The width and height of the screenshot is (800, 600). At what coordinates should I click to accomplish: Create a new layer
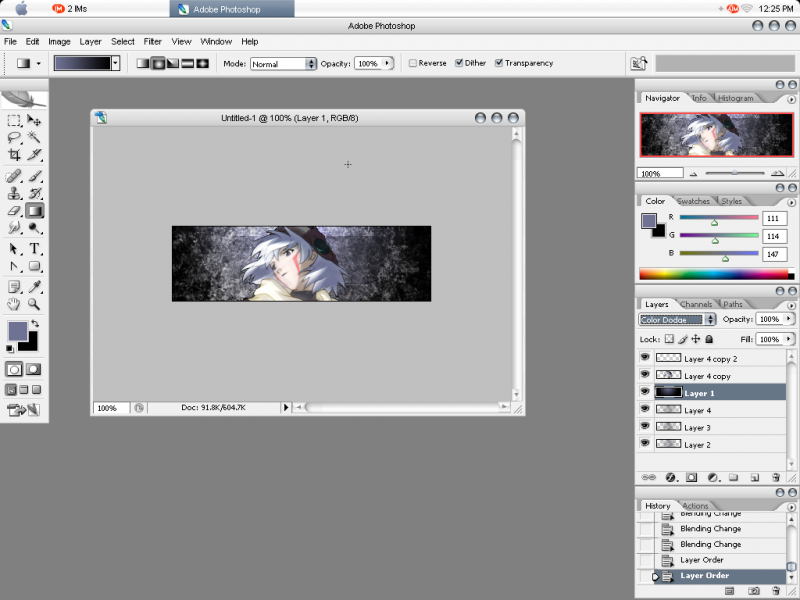pyautogui.click(x=755, y=478)
